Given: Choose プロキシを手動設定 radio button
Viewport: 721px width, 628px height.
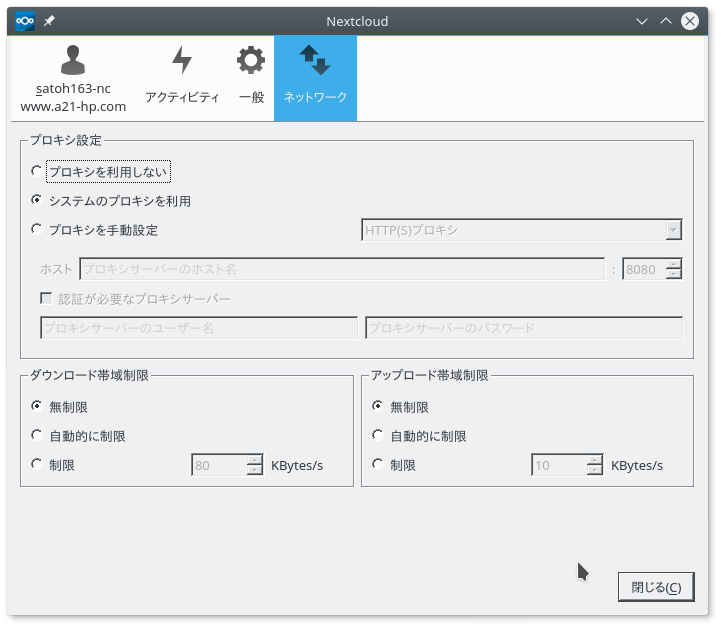Looking at the screenshot, I should coord(37,229).
